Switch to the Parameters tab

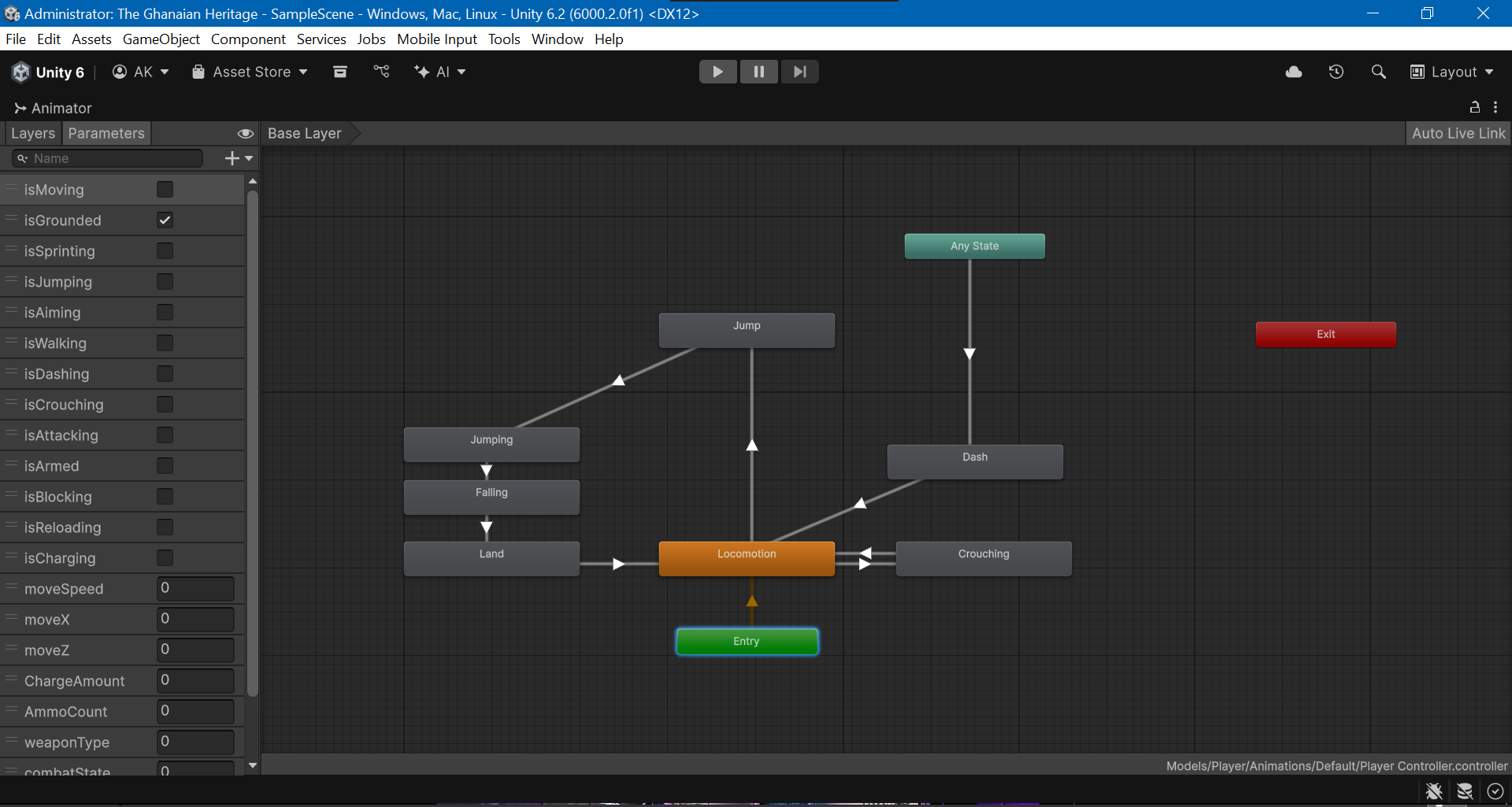click(x=106, y=133)
